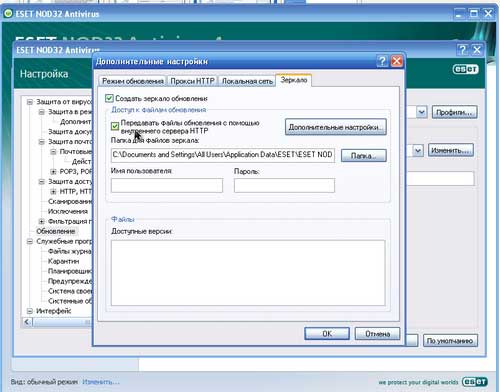Screen dimensions: 500x392
Task: Click the 'Профили...' button in the Настройка window
Action: click(455, 112)
